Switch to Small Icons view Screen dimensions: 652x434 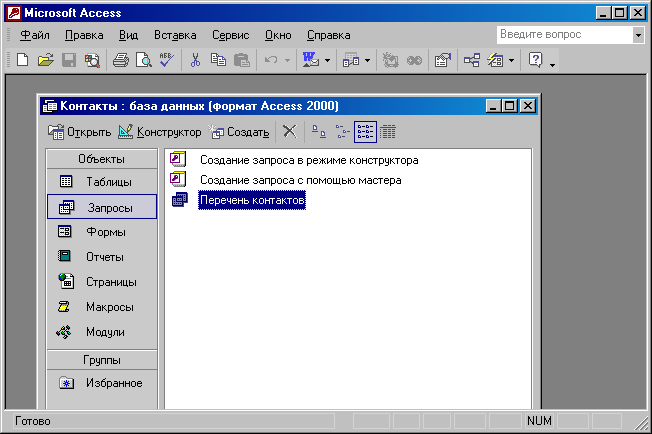(x=343, y=132)
